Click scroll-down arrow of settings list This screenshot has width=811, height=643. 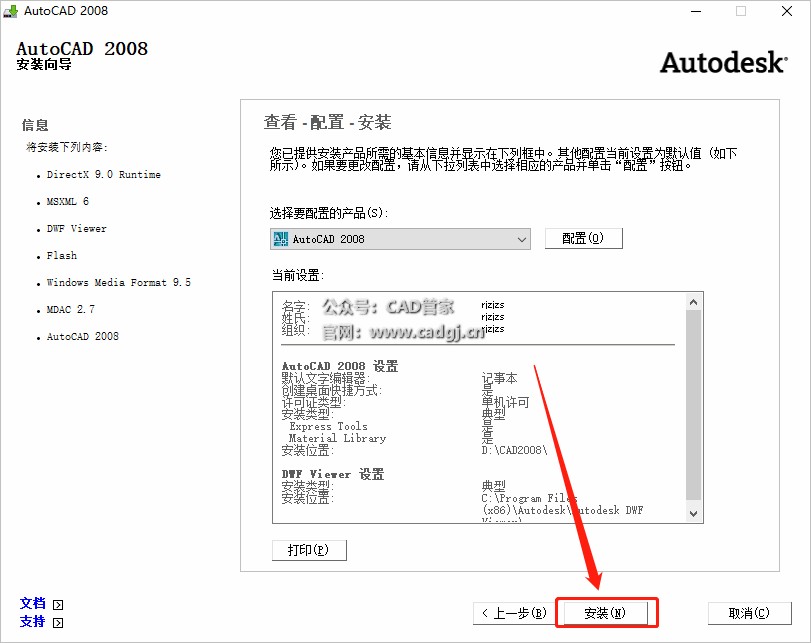point(694,514)
